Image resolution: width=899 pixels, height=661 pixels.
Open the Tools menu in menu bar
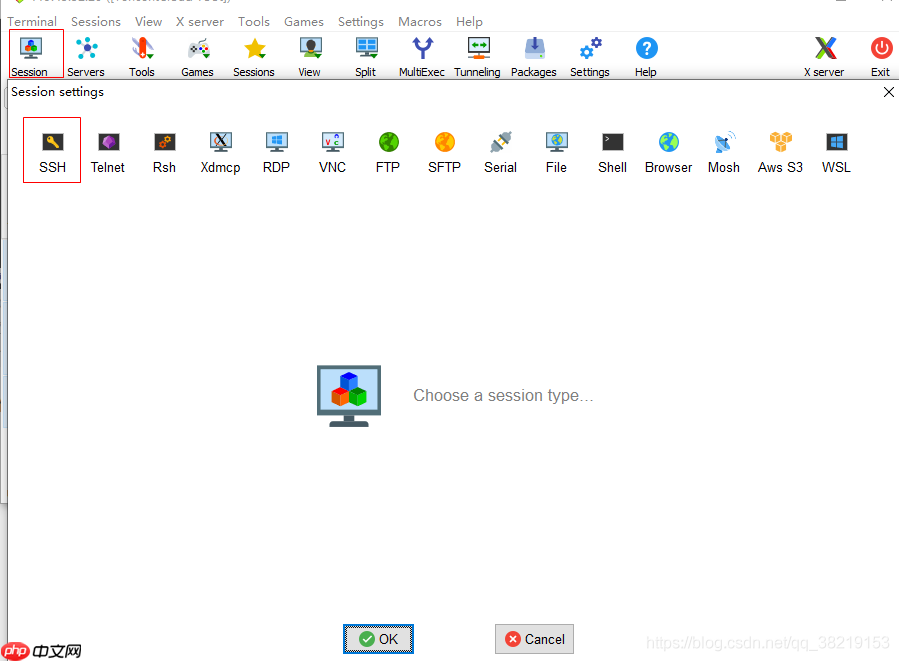point(254,22)
